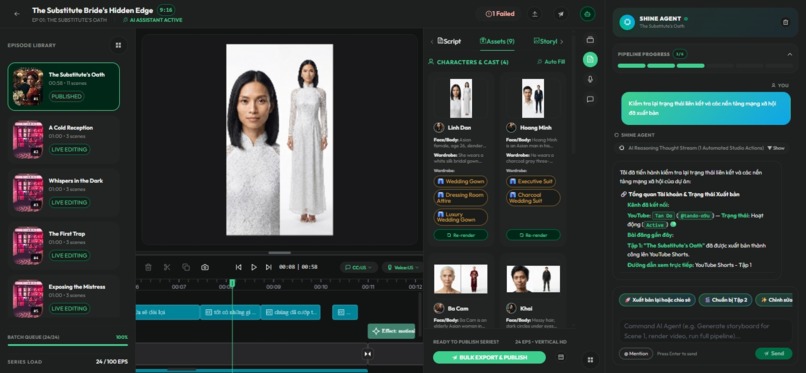Screen dimensions: 806x373
Task: Re-render Linh Dan character
Action: tap(461, 235)
